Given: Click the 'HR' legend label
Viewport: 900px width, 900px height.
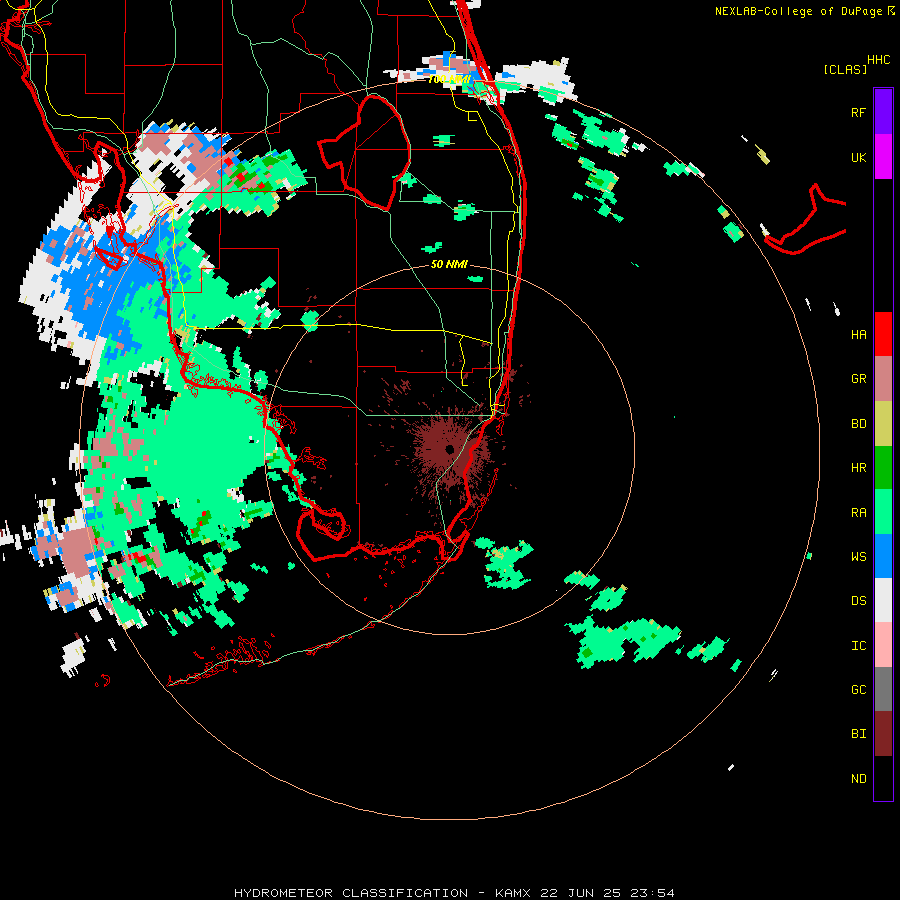Looking at the screenshot, I should 858,468.
